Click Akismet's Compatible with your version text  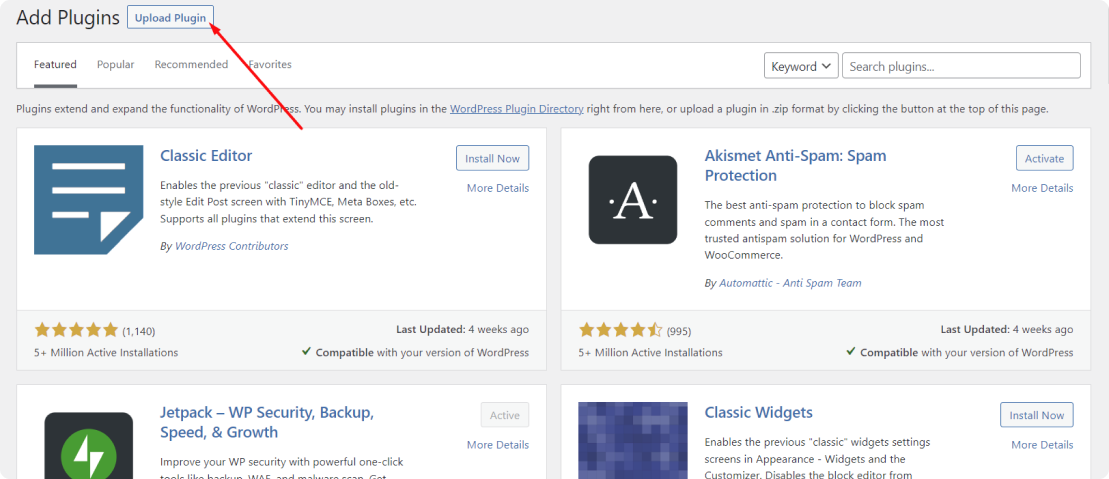tap(960, 352)
